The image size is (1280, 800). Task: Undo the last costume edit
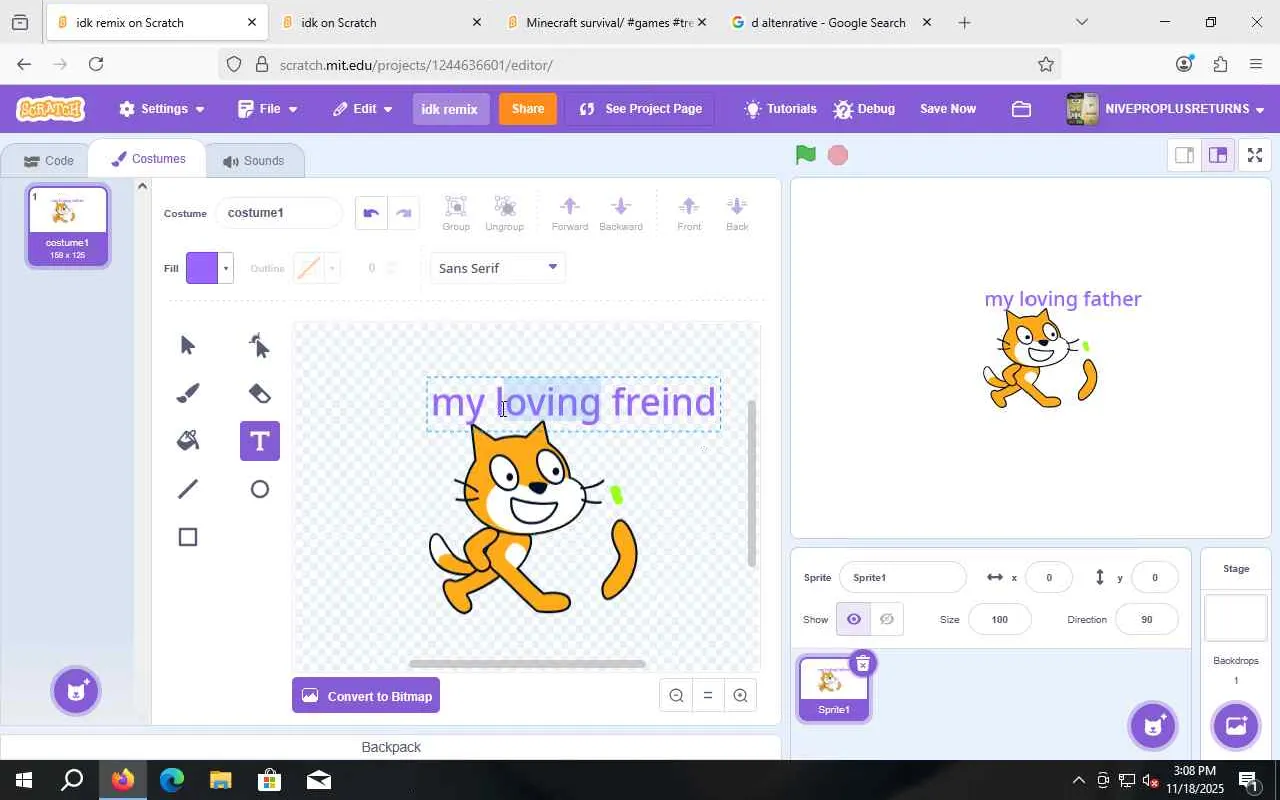click(x=371, y=213)
